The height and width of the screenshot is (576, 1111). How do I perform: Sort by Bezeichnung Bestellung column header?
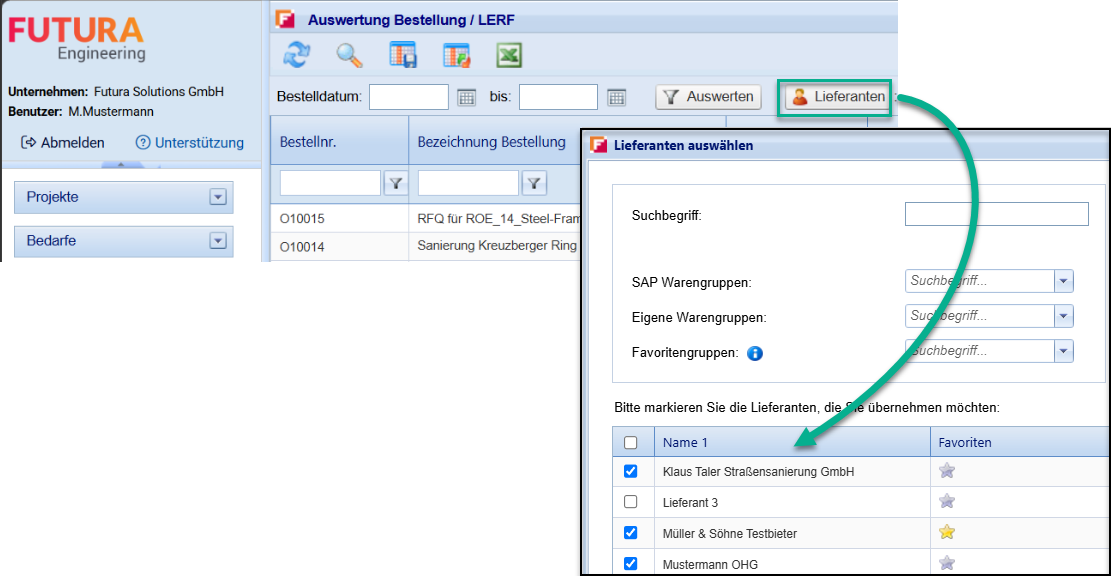[495, 141]
